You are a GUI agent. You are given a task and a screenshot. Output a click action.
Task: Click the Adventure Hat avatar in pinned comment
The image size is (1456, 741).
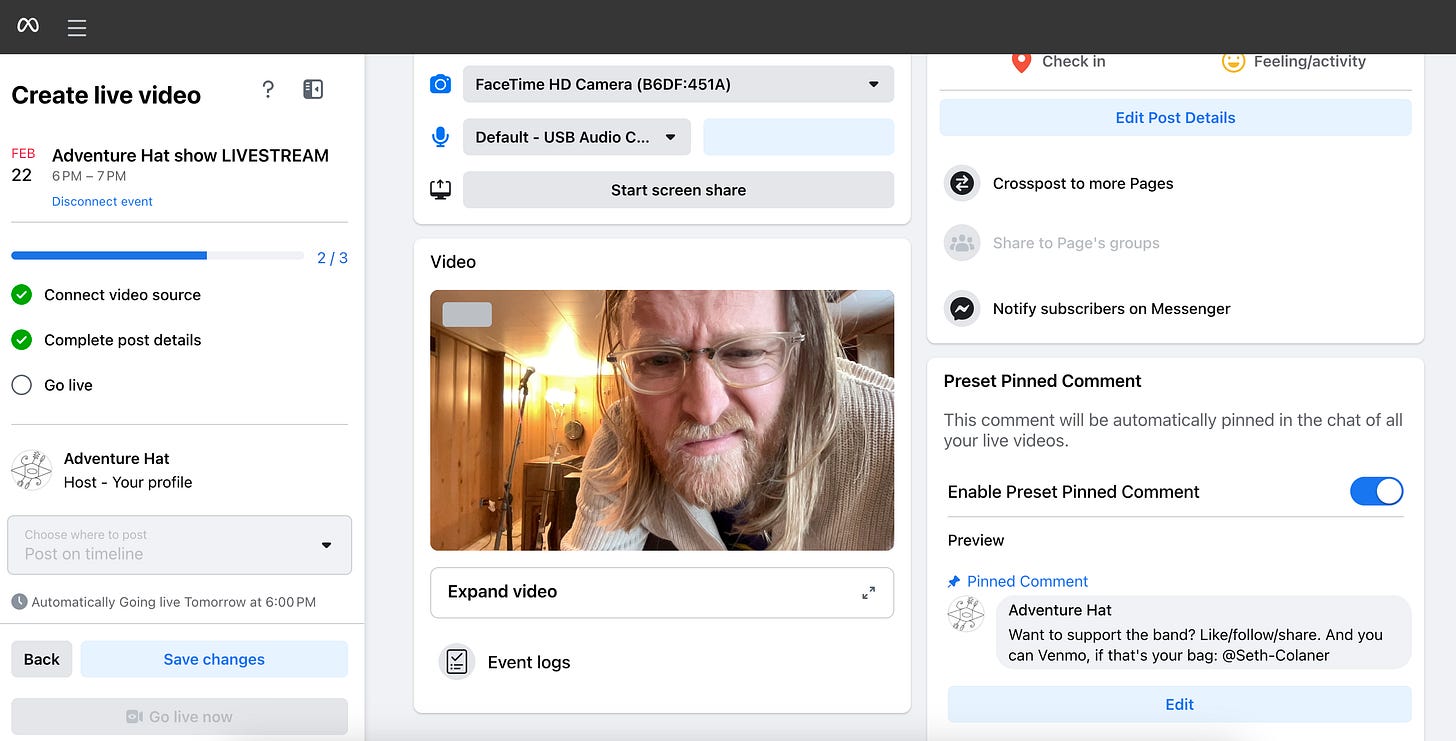[966, 614]
